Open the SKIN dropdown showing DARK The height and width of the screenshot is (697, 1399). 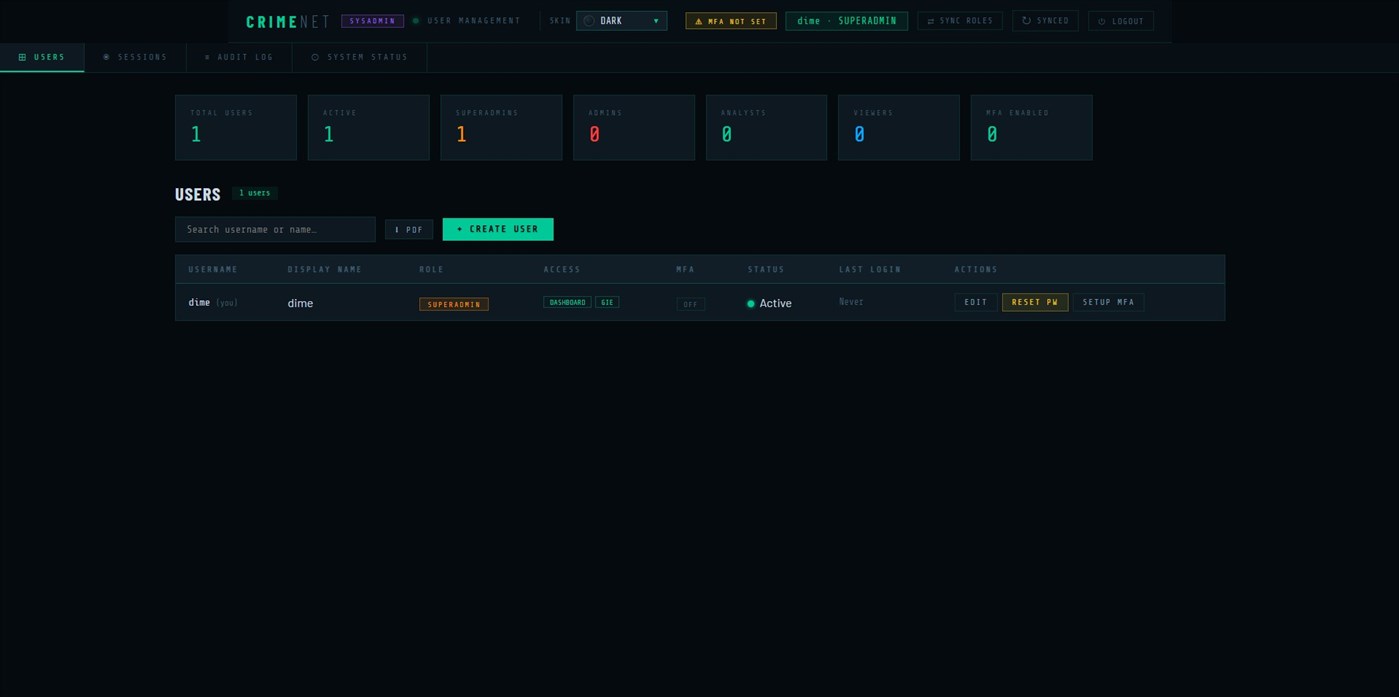point(621,21)
